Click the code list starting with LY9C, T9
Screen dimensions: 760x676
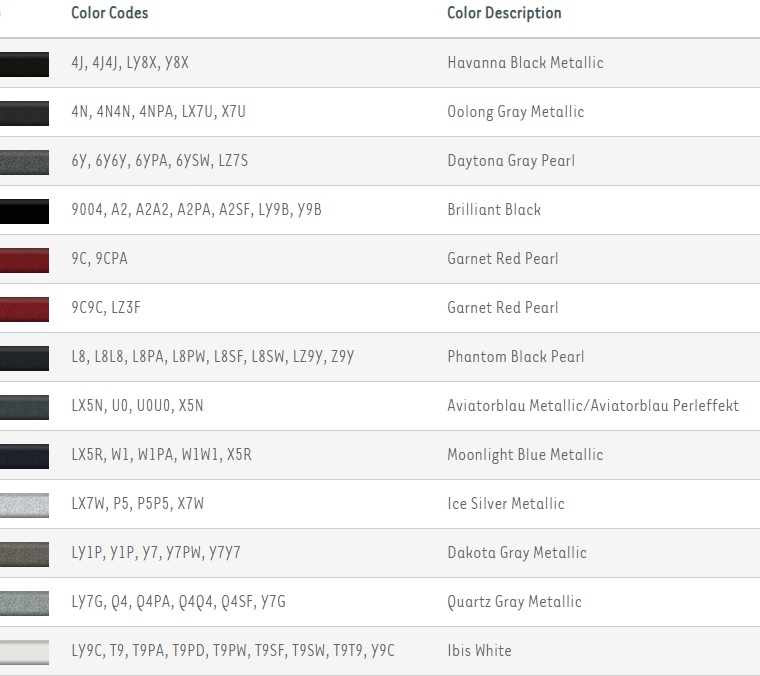pos(233,651)
